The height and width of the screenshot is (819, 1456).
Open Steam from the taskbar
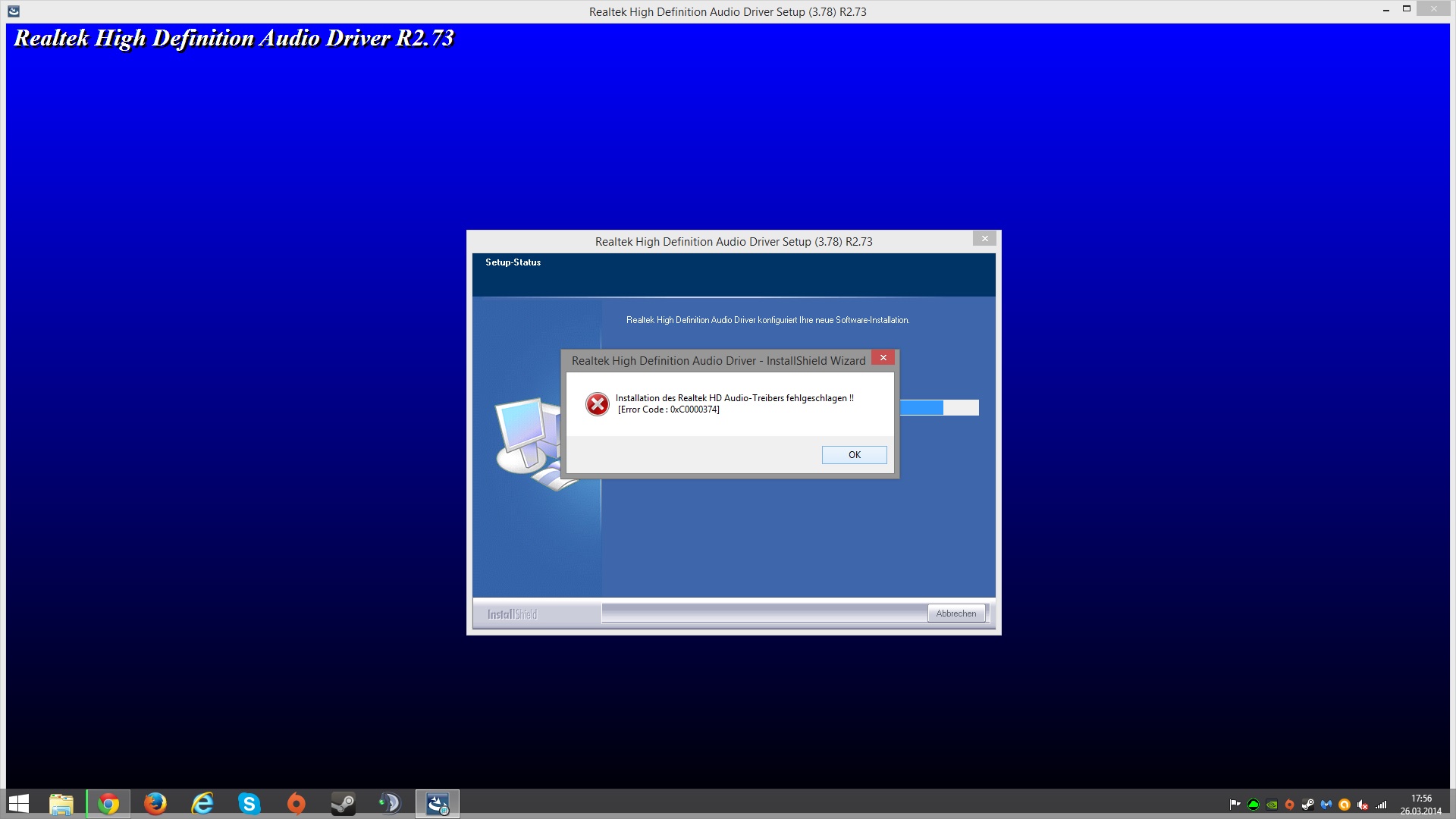click(343, 804)
